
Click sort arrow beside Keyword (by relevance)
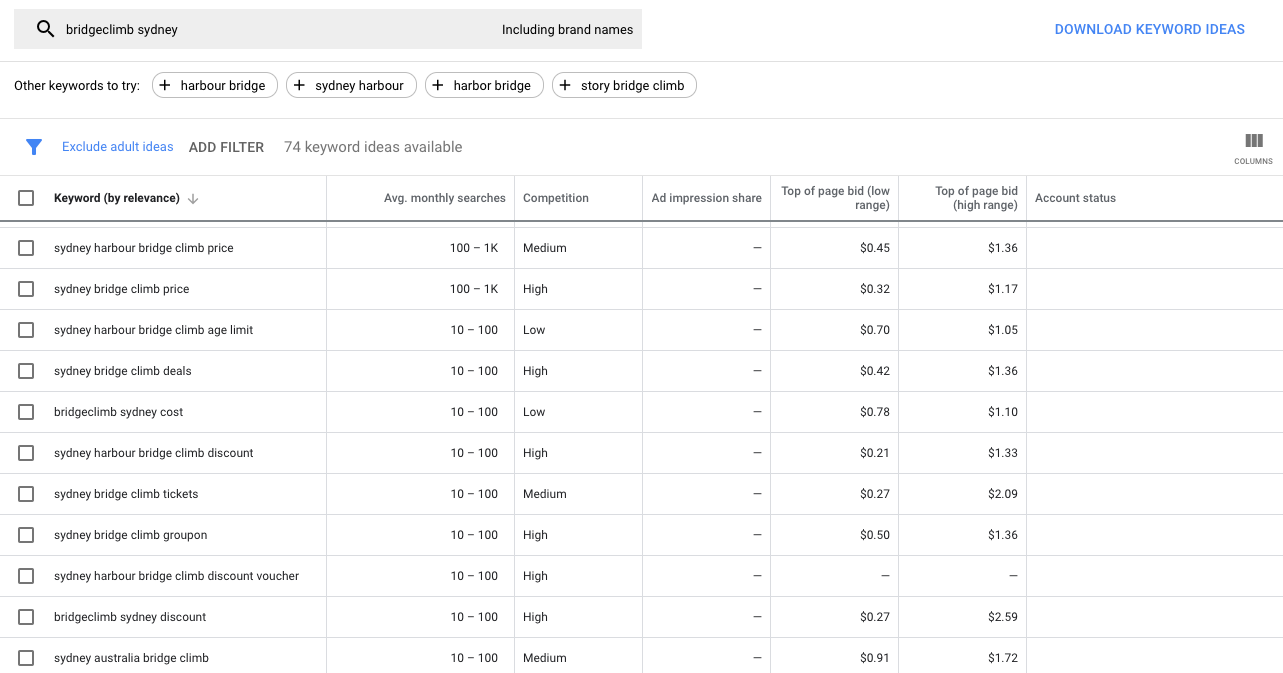point(193,199)
